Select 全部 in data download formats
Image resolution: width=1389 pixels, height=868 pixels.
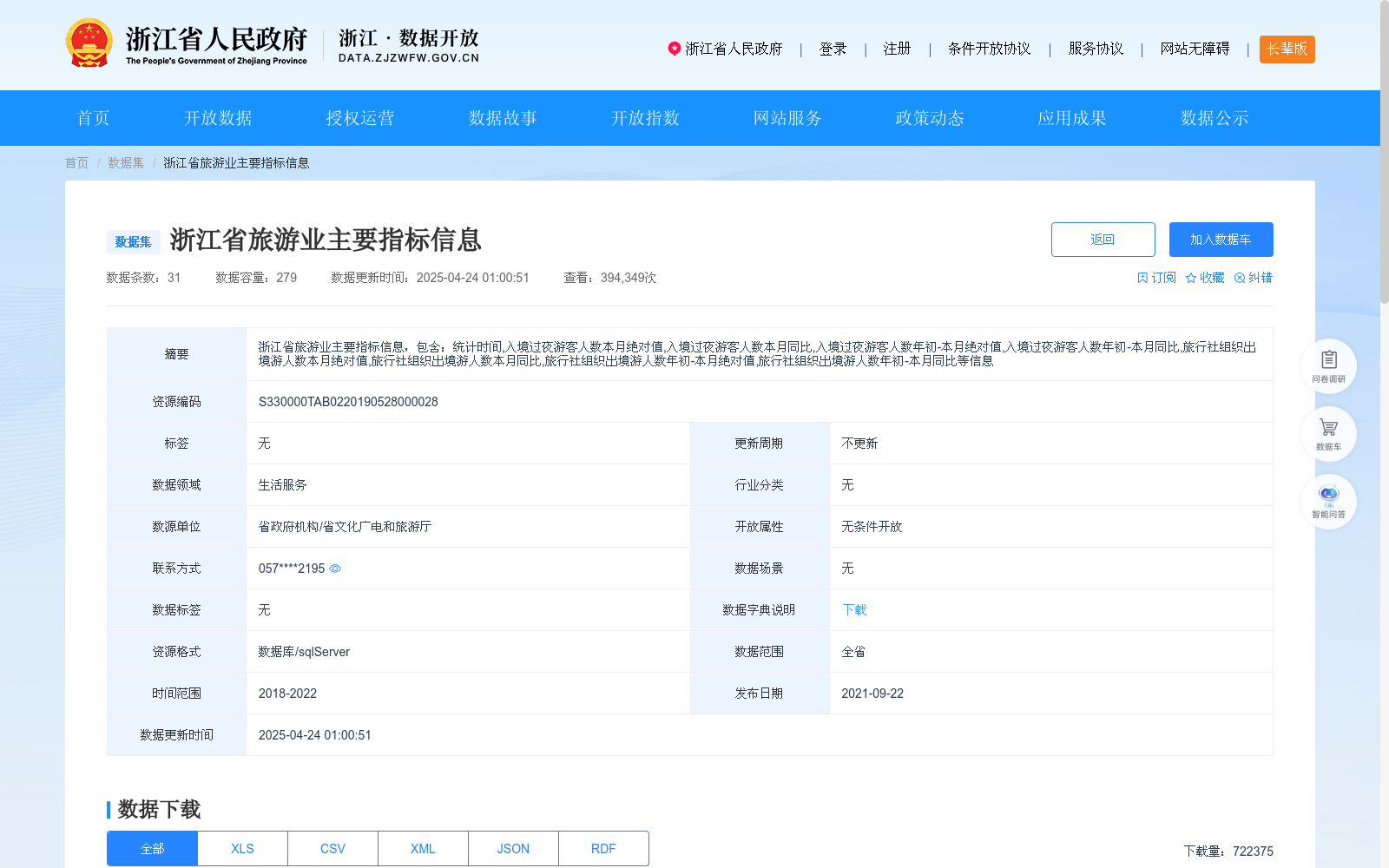(151, 848)
